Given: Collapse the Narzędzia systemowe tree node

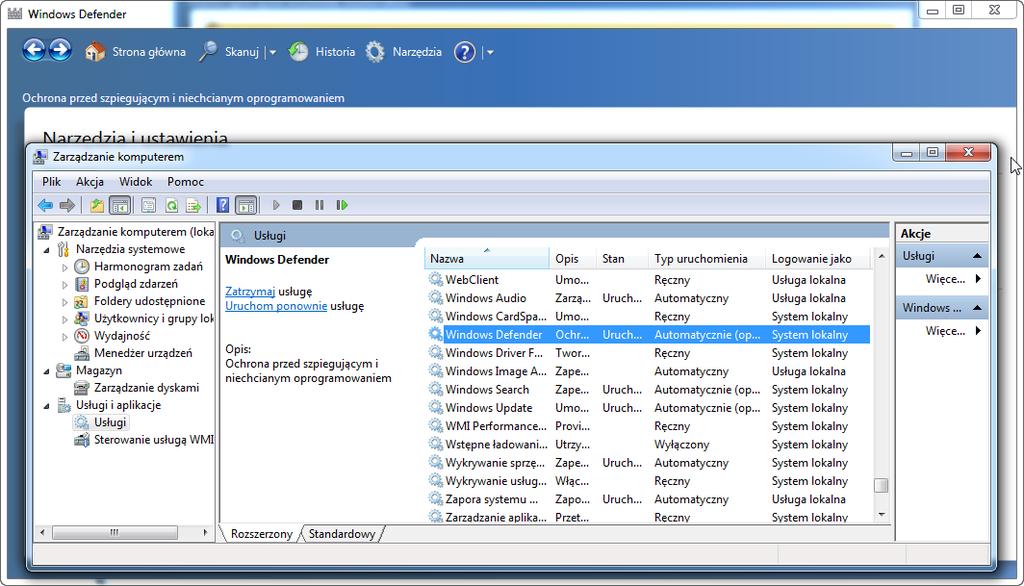Looking at the screenshot, I should coord(46,250).
